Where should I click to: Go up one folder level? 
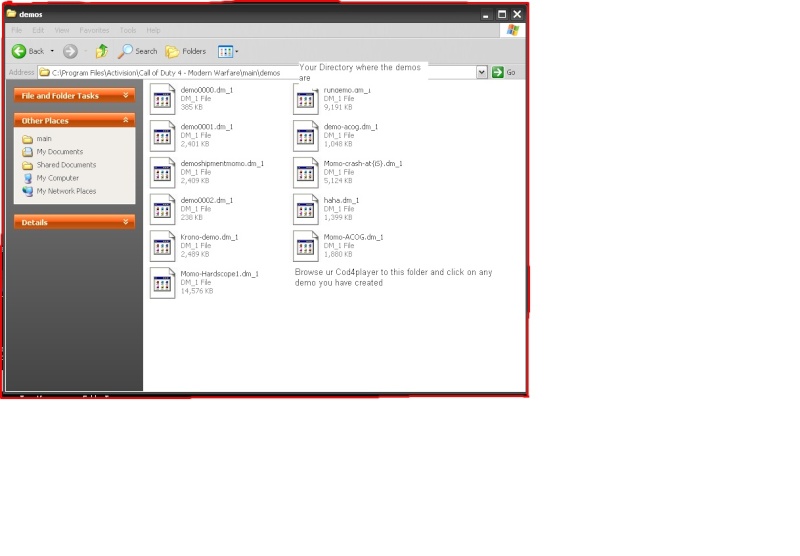click(102, 51)
